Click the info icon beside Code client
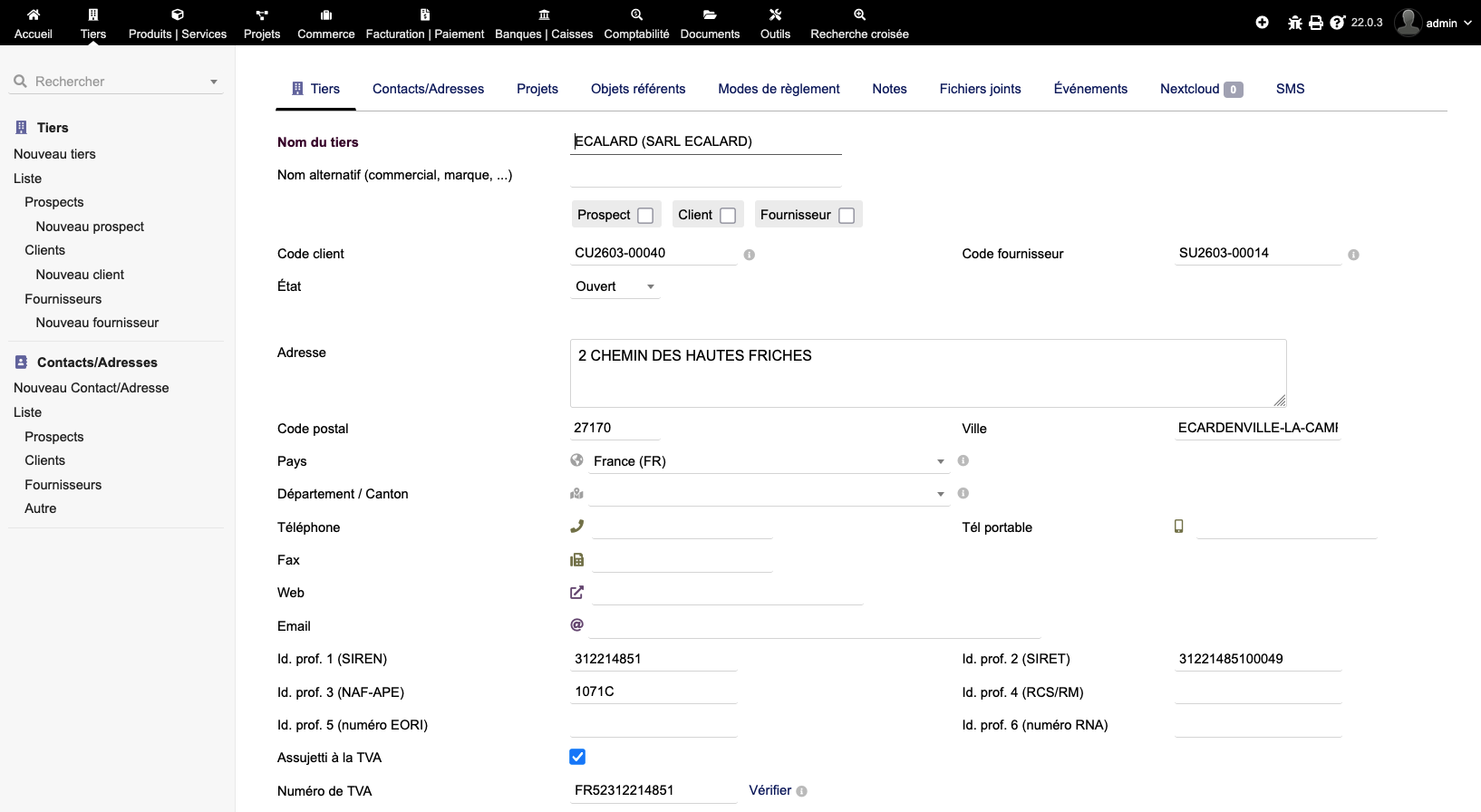 (750, 255)
